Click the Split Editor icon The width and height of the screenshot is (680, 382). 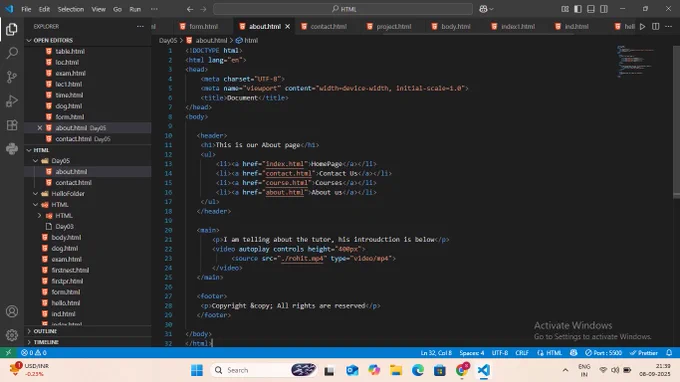click(x=656, y=26)
